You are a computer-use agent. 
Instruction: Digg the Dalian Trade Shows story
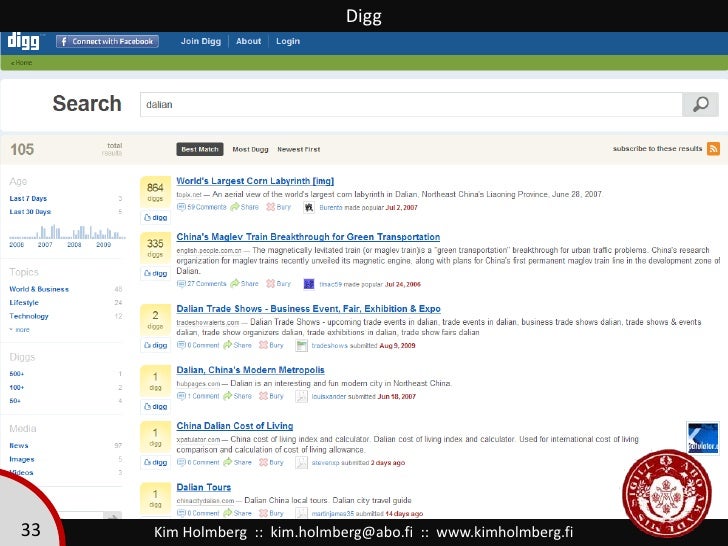tap(156, 345)
